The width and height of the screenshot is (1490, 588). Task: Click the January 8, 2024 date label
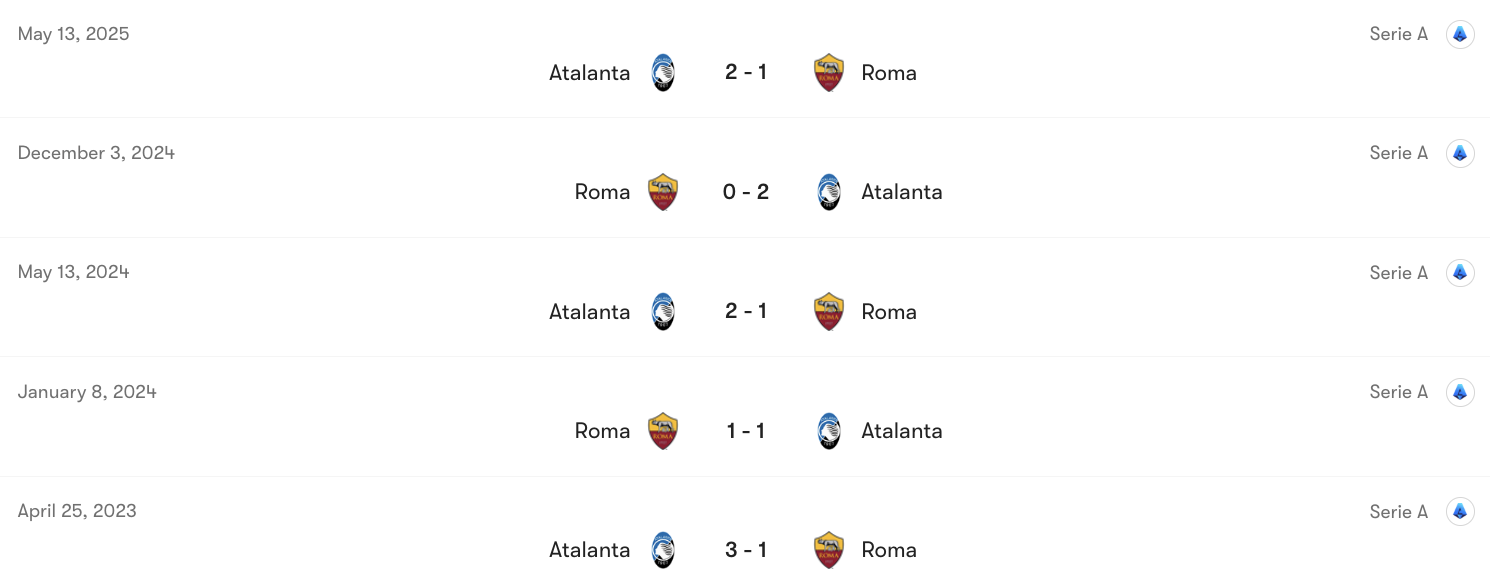click(85, 391)
